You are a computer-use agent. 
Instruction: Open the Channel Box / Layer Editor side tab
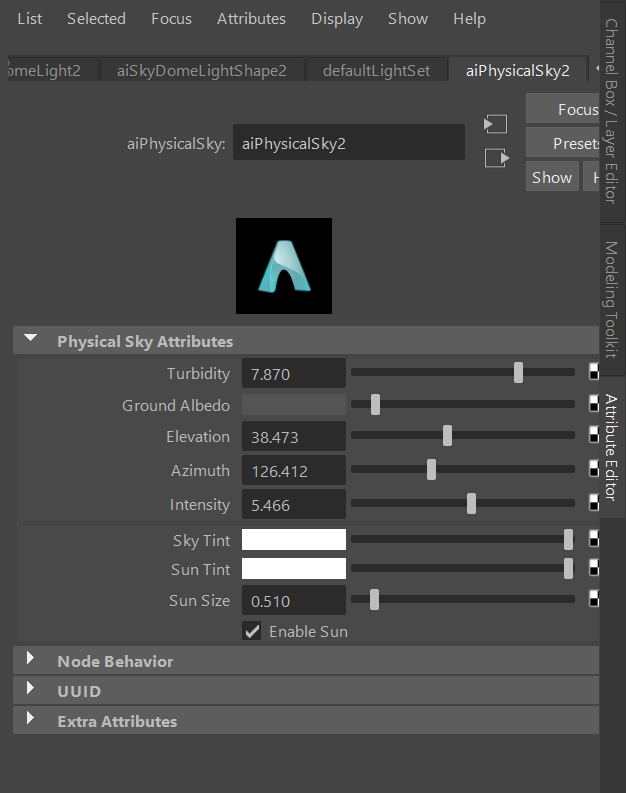click(x=612, y=111)
